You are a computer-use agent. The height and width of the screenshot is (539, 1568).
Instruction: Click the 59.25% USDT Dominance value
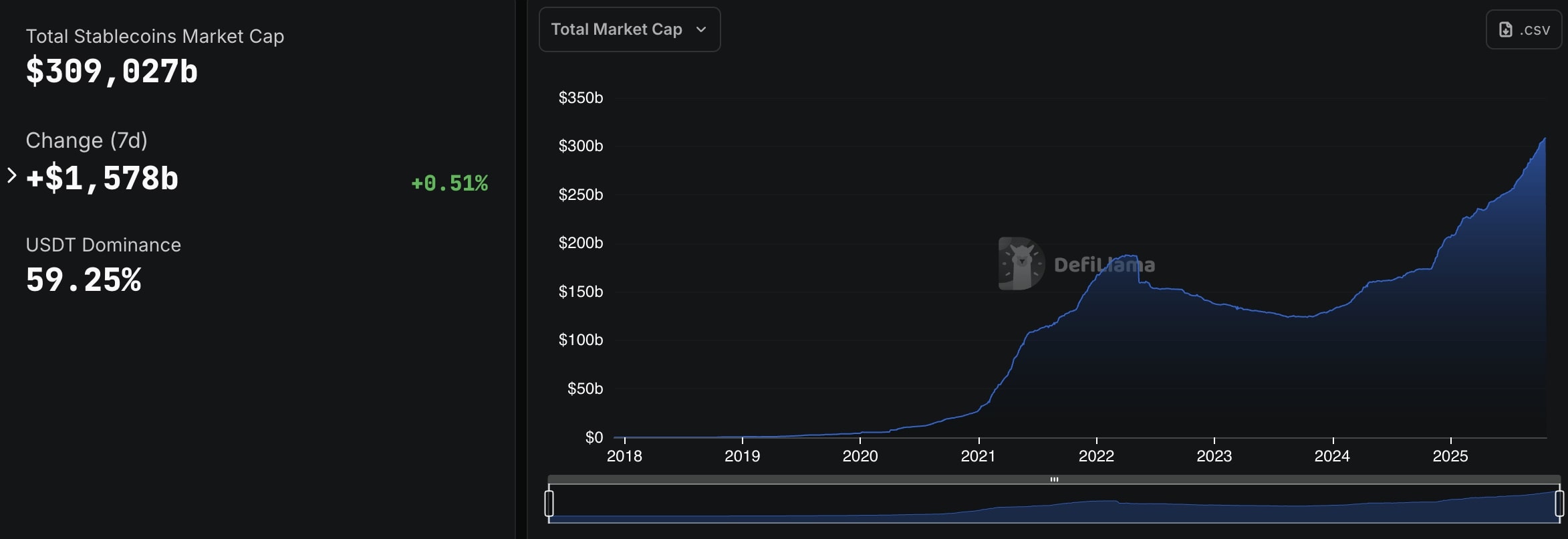84,280
